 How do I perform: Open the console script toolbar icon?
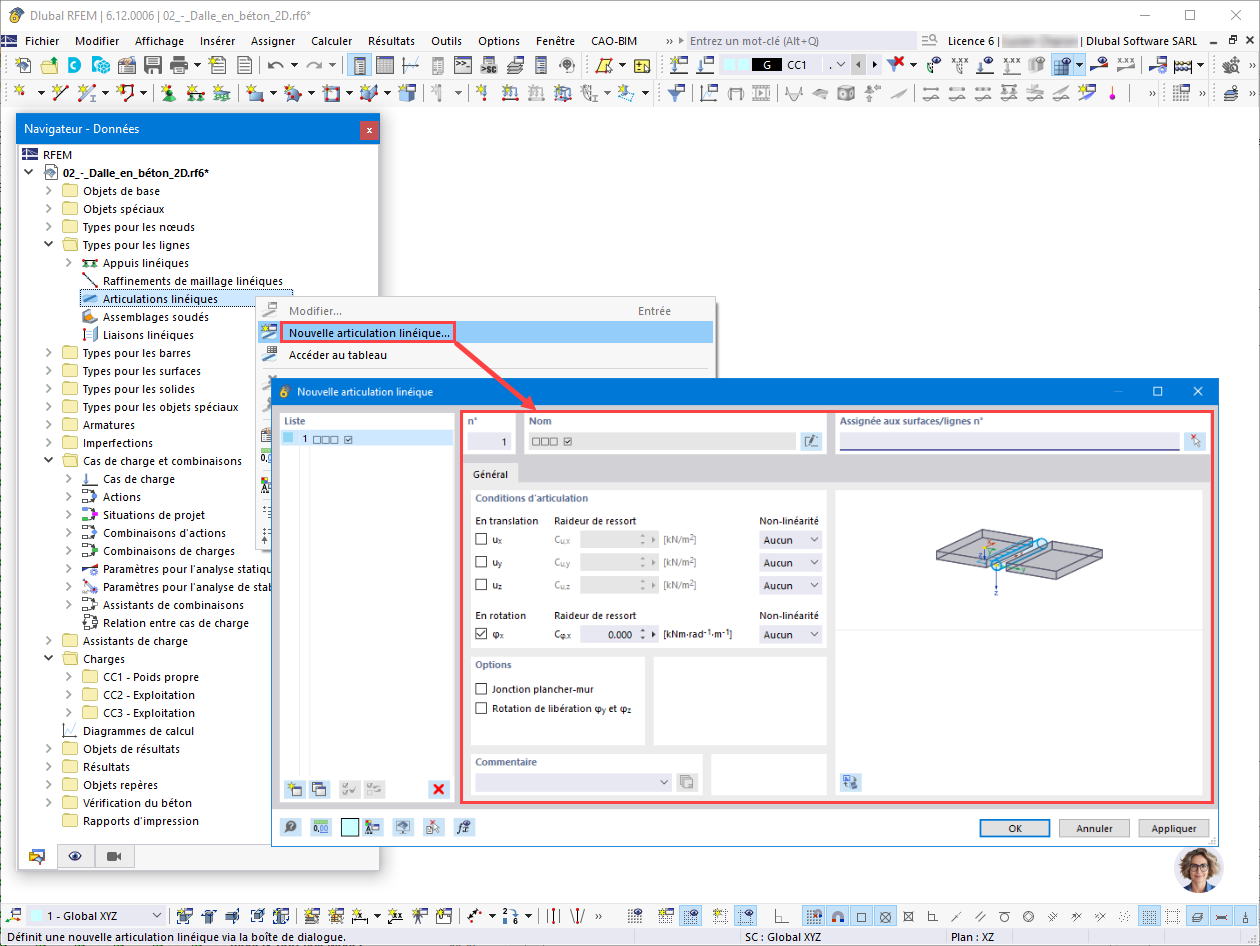(x=463, y=65)
